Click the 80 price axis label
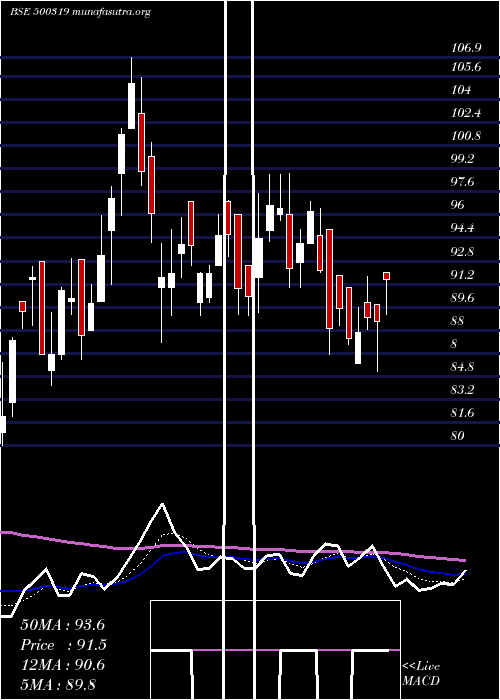 (458, 435)
